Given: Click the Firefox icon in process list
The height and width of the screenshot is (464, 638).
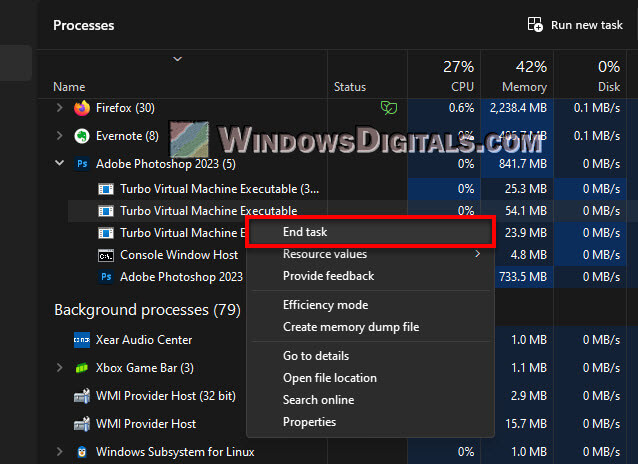Looking at the screenshot, I should (x=82, y=108).
